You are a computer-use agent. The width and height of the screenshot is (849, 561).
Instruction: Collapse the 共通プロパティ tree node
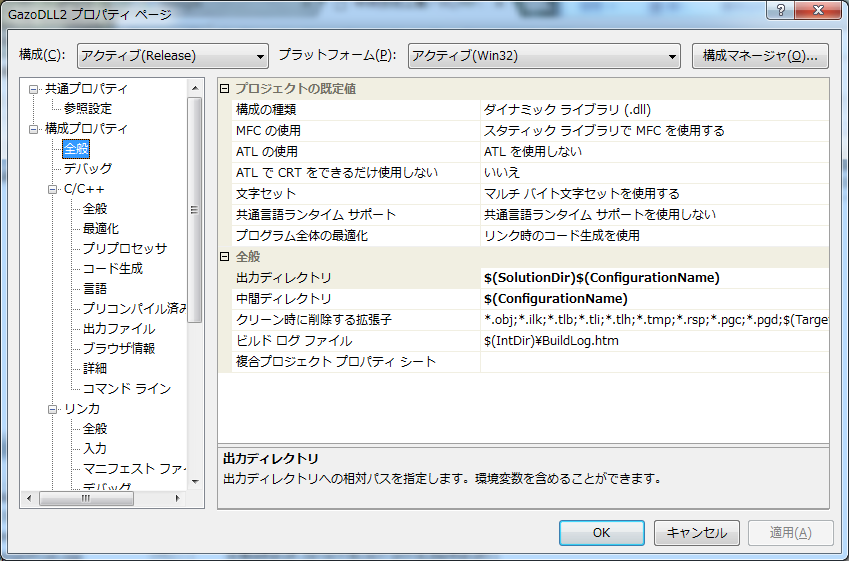click(x=34, y=89)
